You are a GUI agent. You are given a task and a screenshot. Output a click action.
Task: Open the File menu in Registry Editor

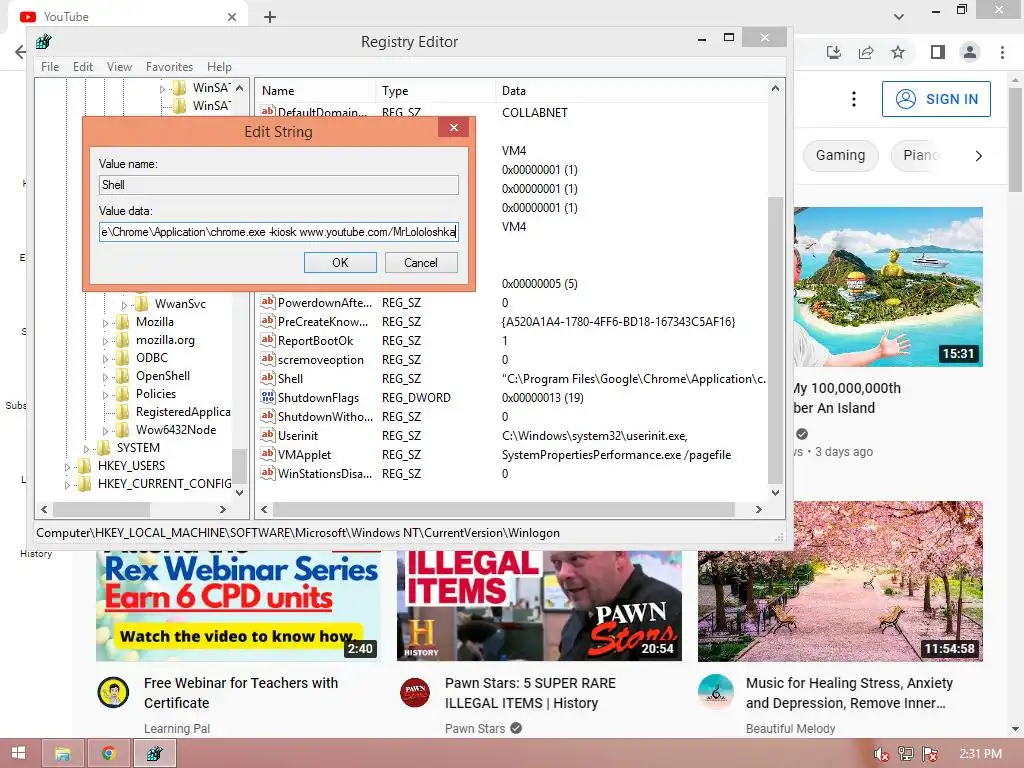point(50,67)
